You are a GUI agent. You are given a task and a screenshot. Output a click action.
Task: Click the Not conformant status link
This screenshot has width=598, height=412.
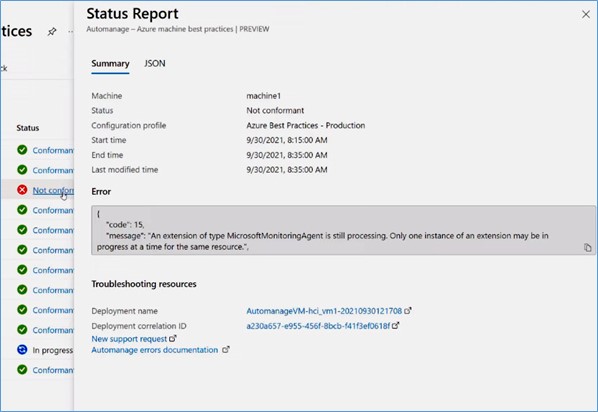pyautogui.click(x=53, y=190)
